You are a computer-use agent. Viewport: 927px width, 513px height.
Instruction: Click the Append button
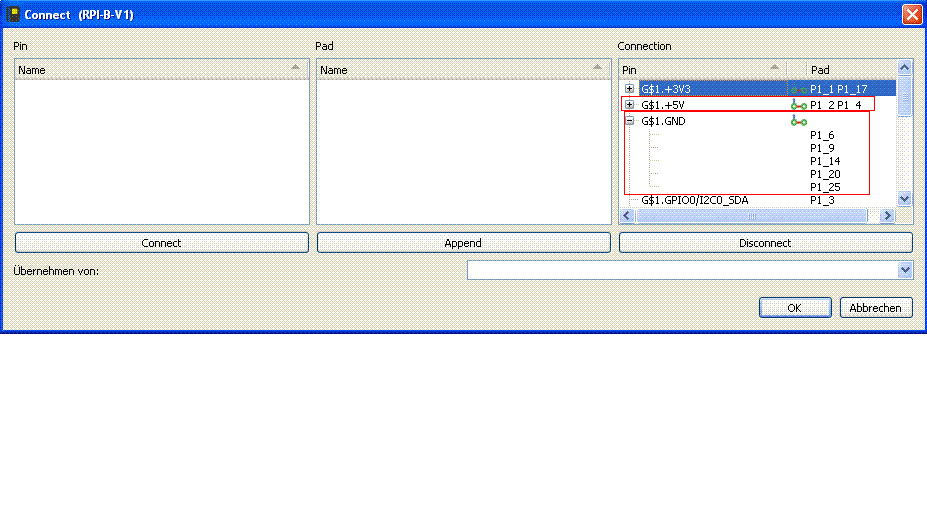[x=464, y=243]
